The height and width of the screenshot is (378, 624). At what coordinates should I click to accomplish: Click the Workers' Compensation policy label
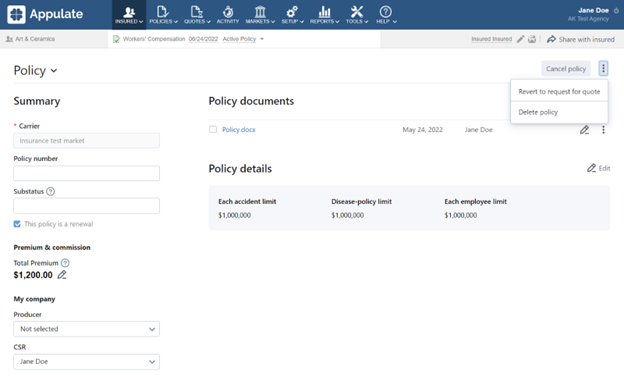click(154, 39)
